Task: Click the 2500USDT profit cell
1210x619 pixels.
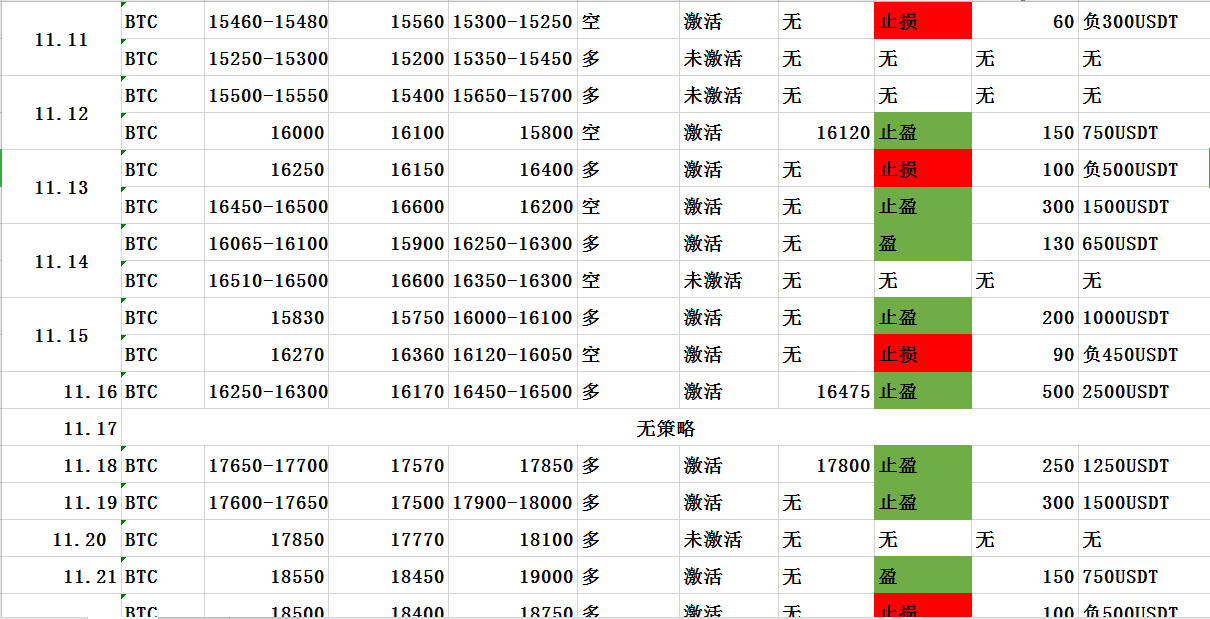Action: click(1144, 391)
